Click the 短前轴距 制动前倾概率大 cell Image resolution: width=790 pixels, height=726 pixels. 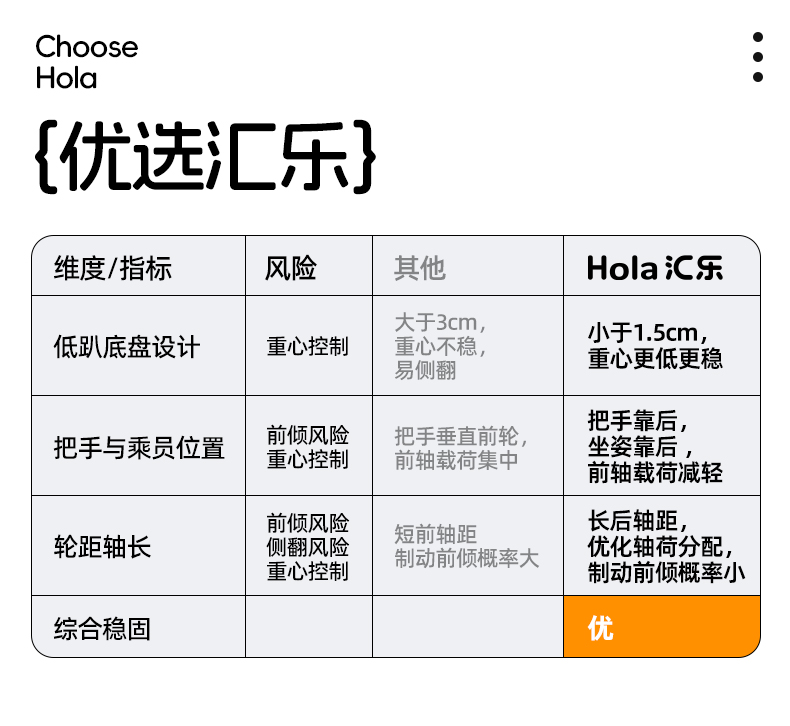coord(466,546)
